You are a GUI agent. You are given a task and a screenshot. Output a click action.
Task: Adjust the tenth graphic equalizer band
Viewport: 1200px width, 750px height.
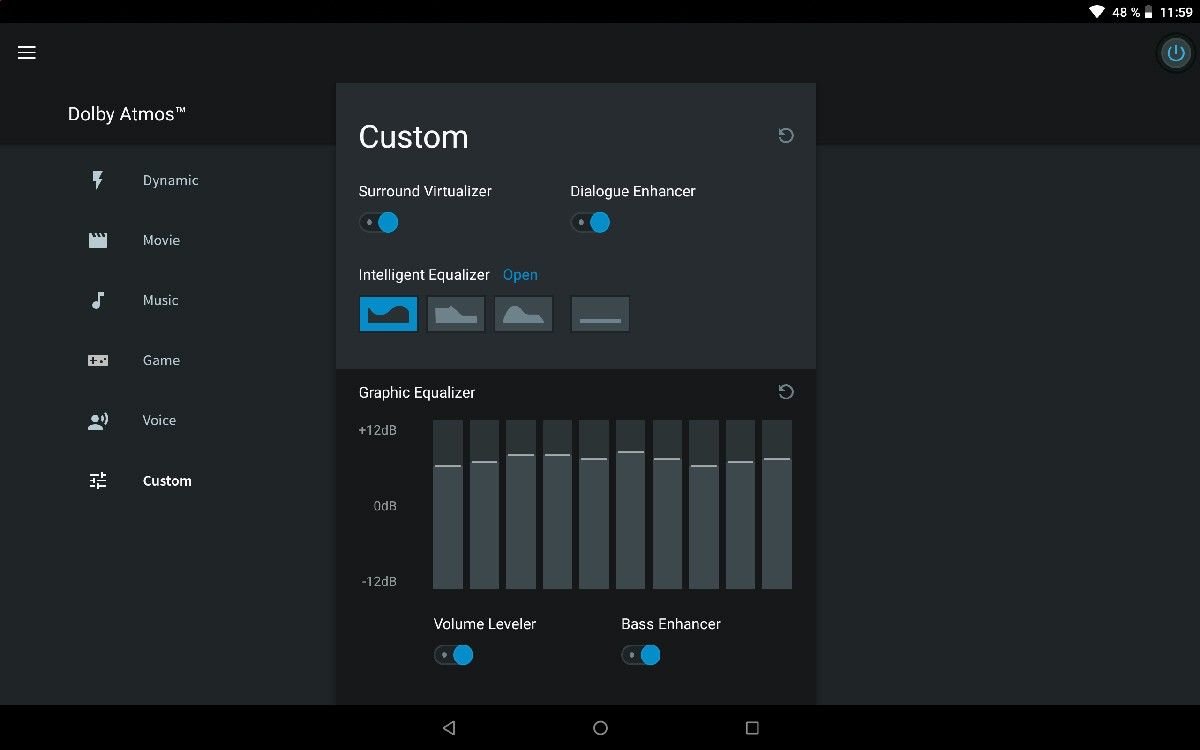pos(777,504)
